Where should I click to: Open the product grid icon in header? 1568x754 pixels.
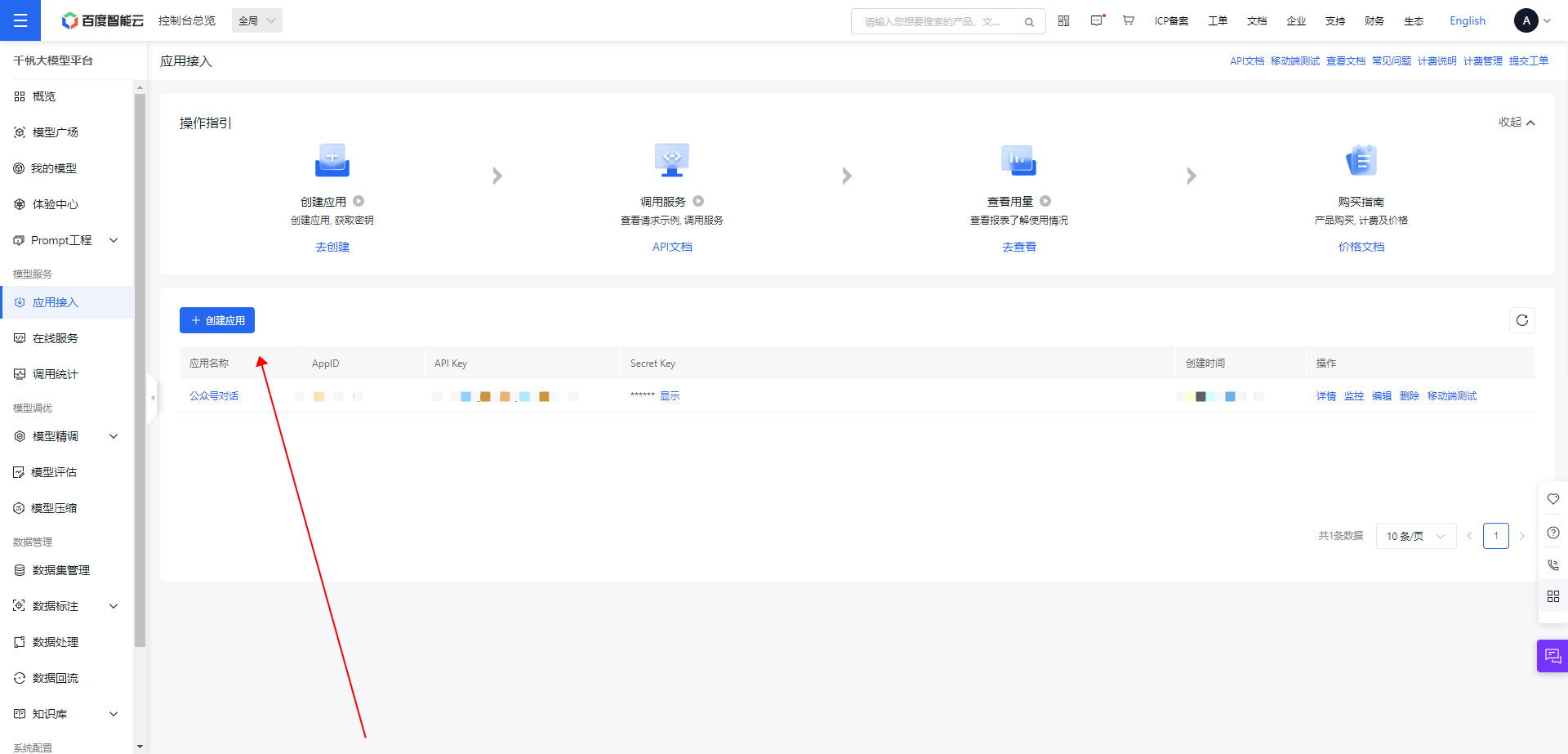pos(1063,20)
